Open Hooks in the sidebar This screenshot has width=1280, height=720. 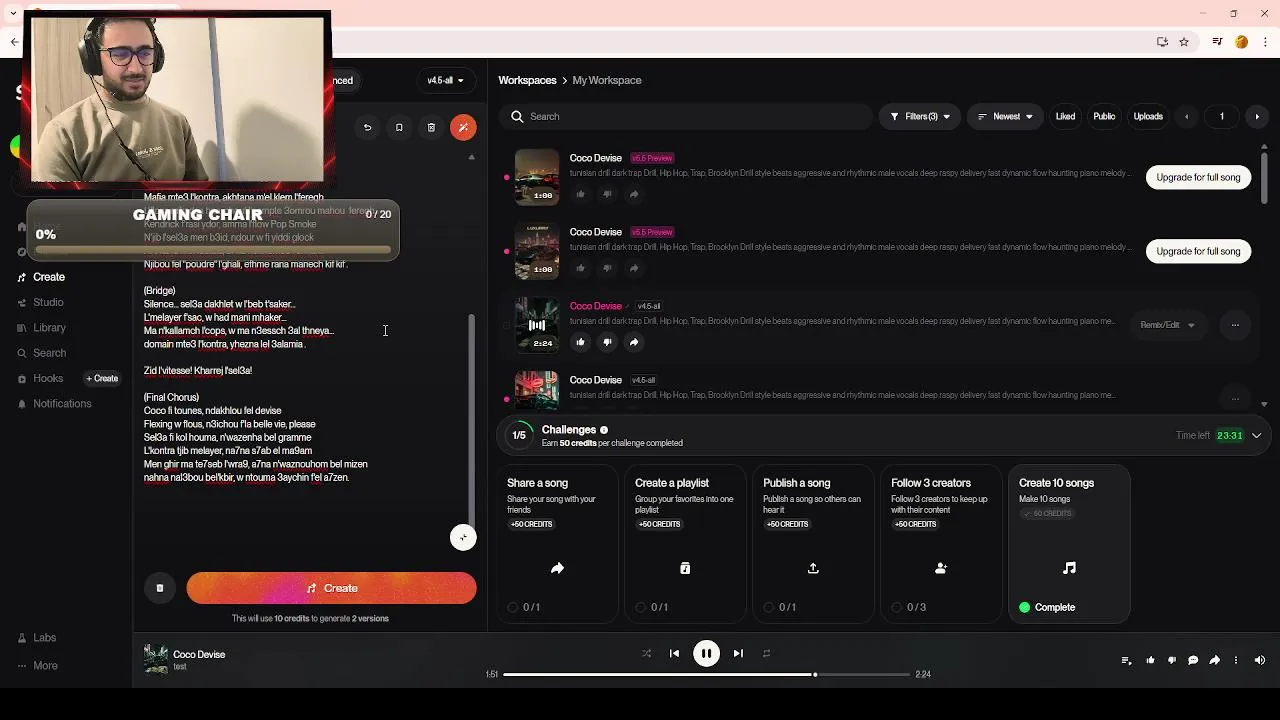[x=48, y=378]
